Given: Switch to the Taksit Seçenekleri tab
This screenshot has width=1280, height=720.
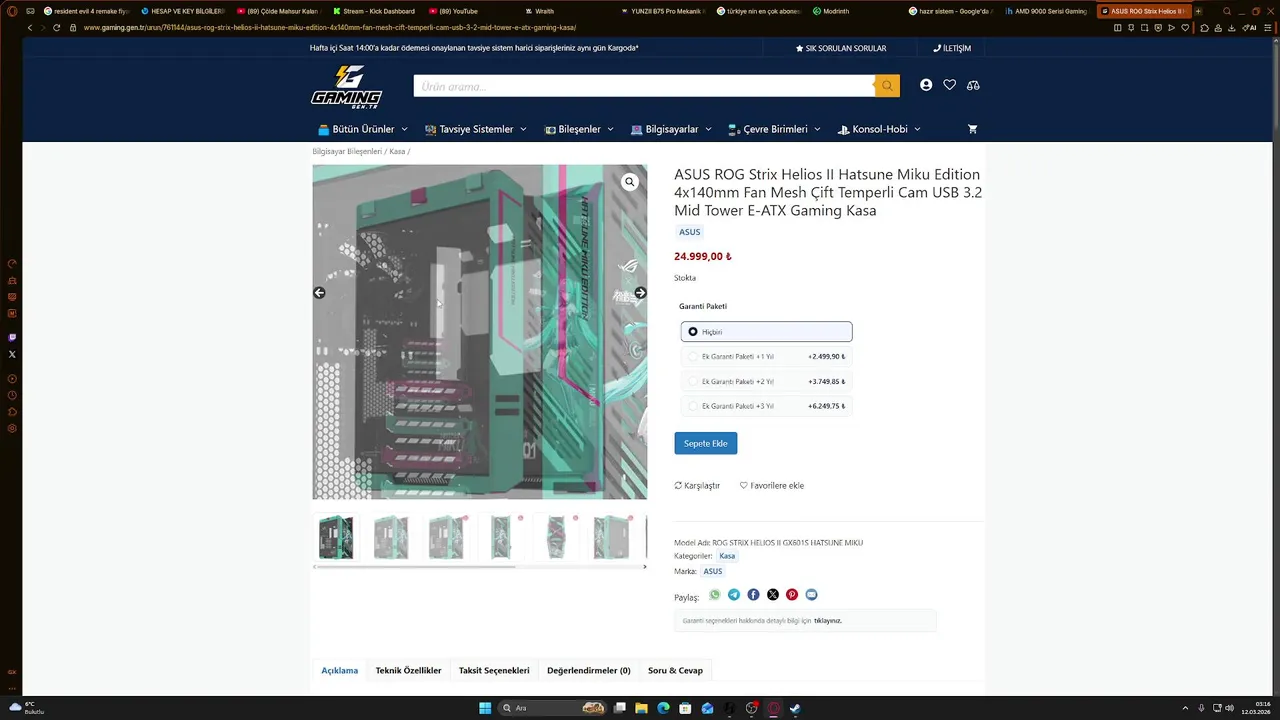Looking at the screenshot, I should pyautogui.click(x=494, y=670).
